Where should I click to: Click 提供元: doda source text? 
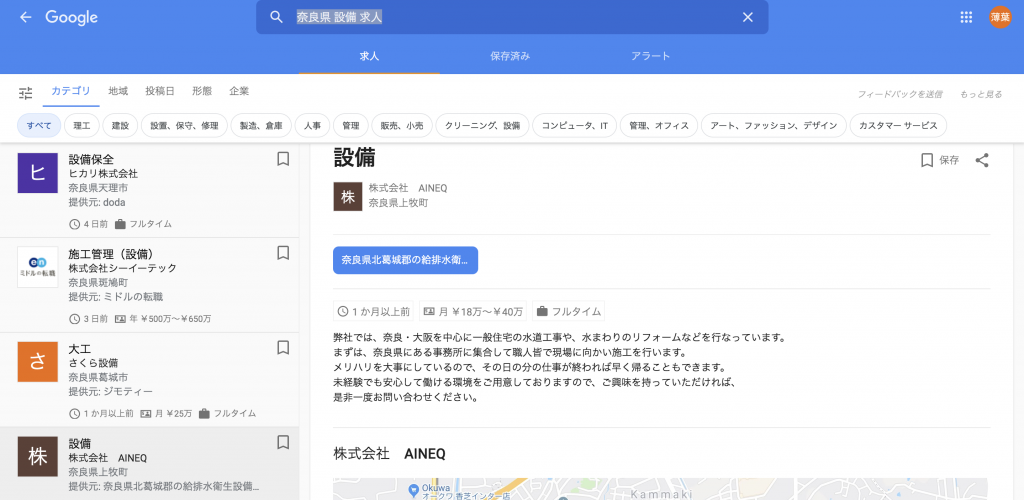click(x=97, y=202)
